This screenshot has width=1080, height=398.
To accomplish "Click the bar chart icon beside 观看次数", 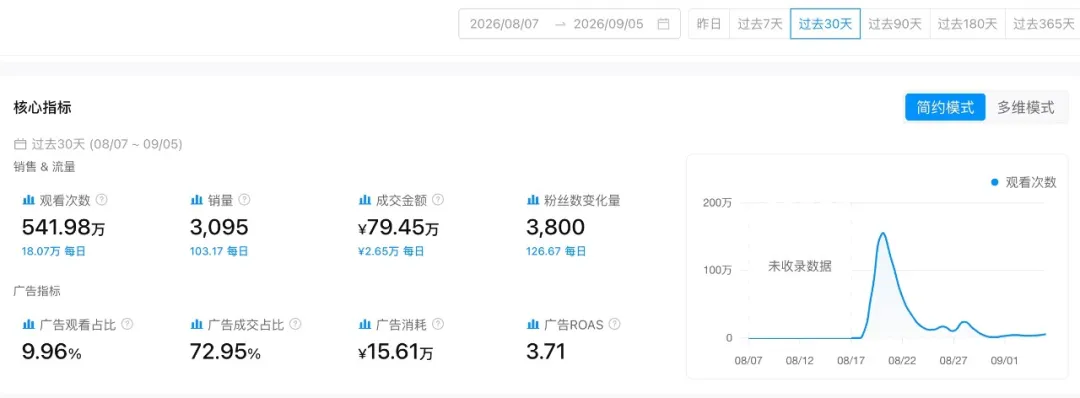I will coord(29,200).
